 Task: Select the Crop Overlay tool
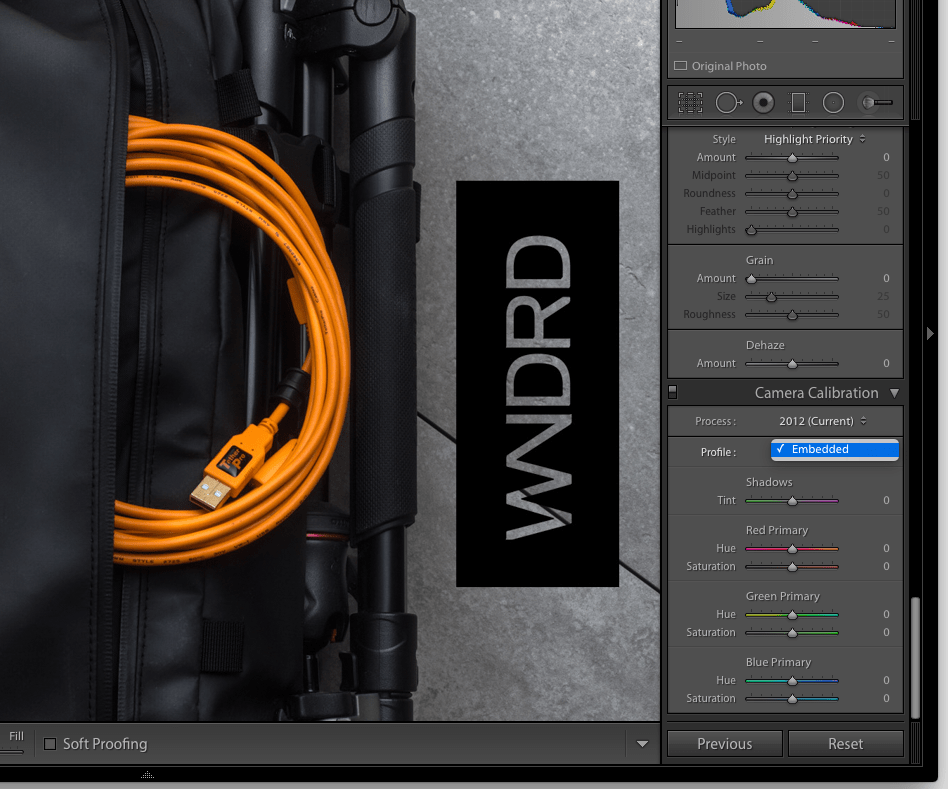pyautogui.click(x=688, y=102)
